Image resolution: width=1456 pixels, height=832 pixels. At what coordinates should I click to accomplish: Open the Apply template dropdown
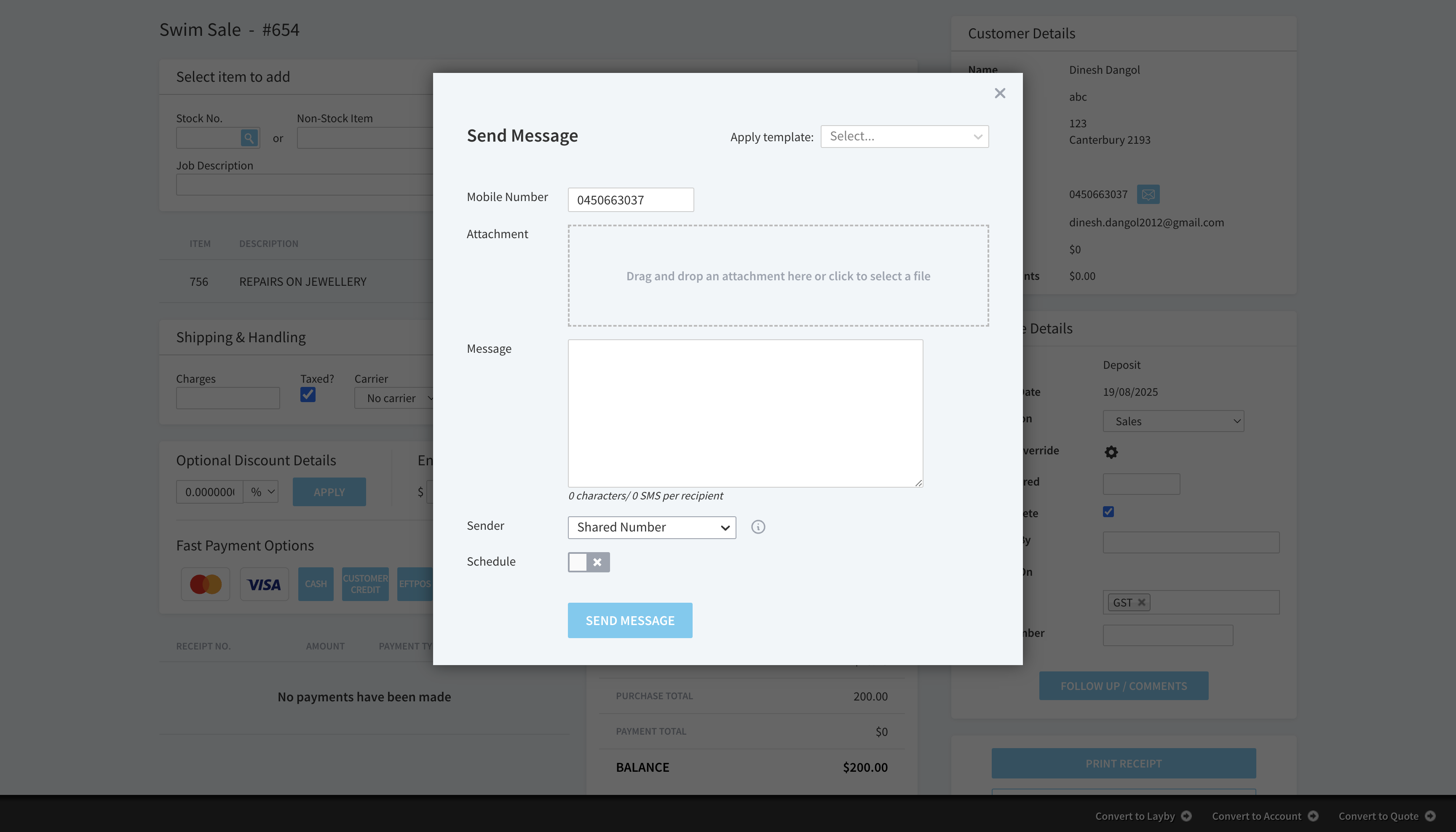click(x=904, y=137)
